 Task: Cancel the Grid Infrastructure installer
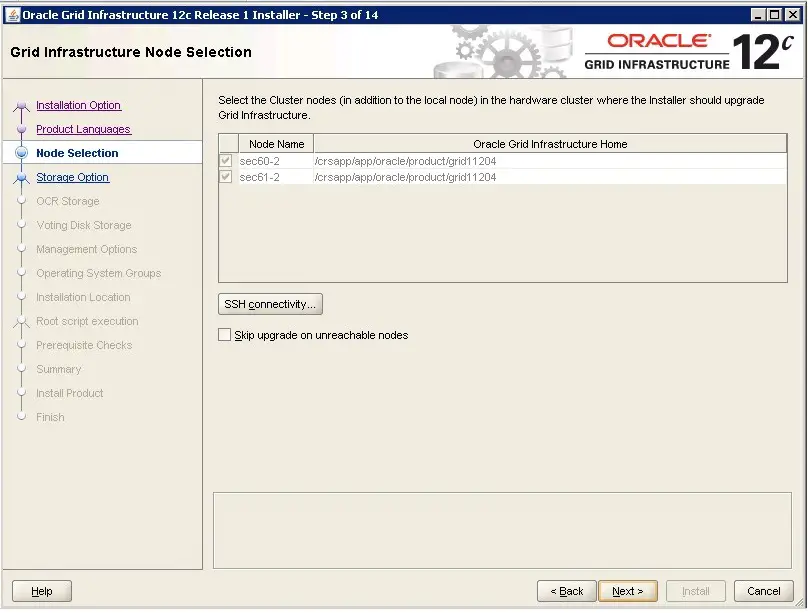764,591
